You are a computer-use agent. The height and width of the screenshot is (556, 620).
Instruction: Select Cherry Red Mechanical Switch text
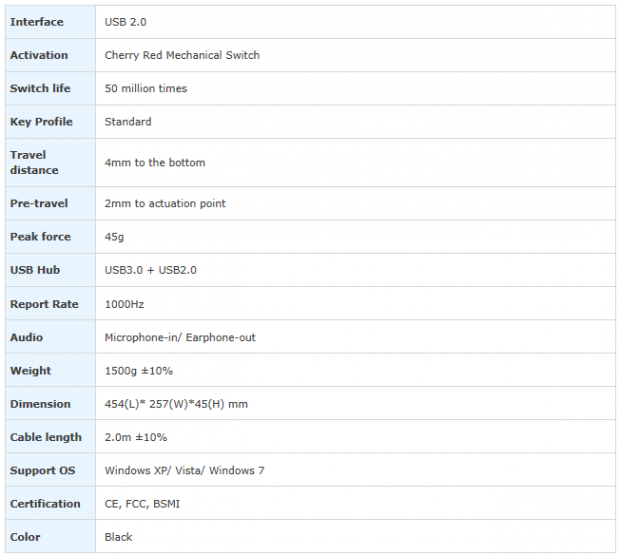coord(182,55)
